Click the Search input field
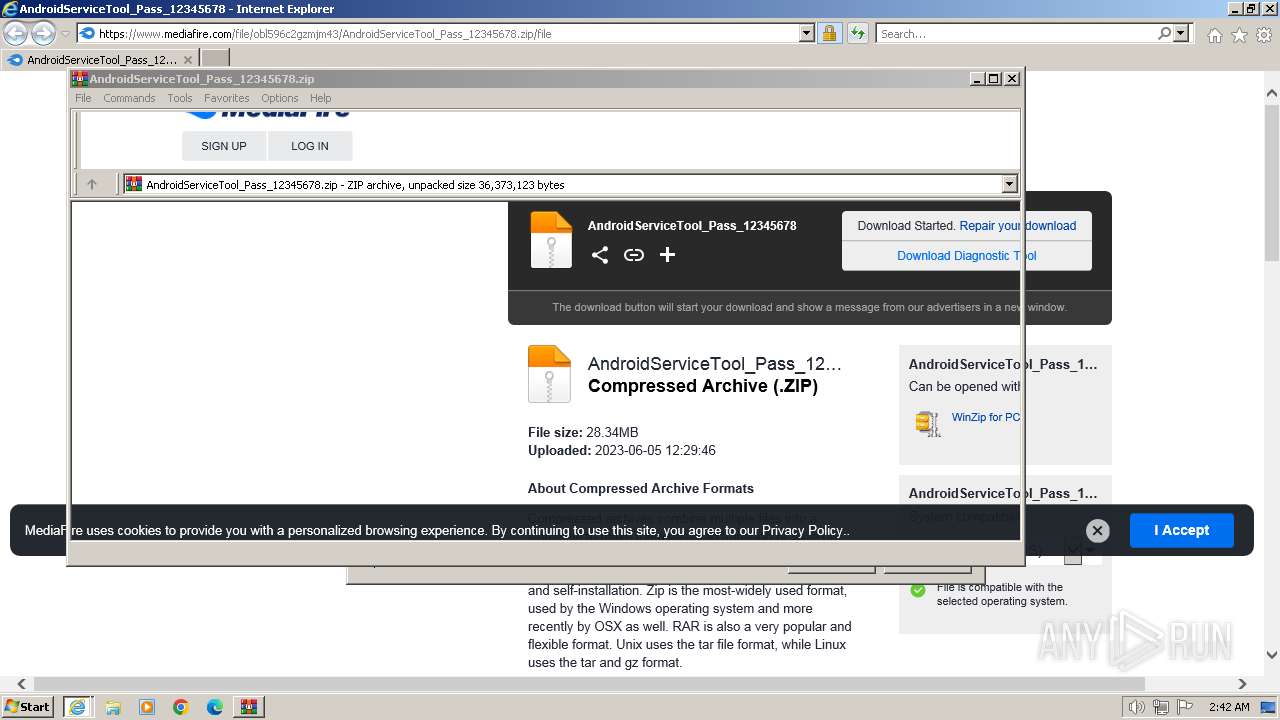Screen dimensions: 1280x720 pos(1016,33)
